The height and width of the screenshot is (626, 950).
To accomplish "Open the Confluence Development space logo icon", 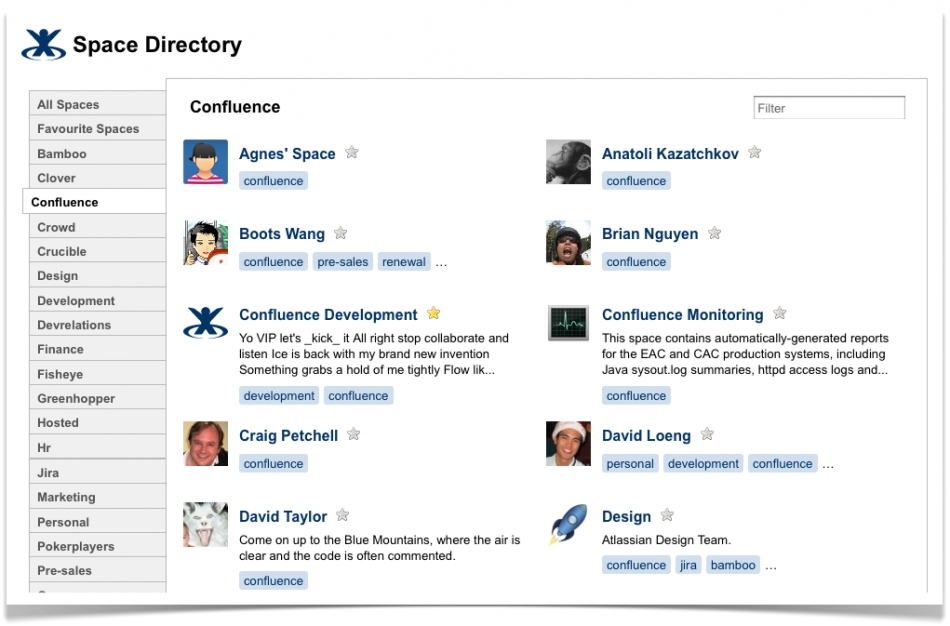I will coord(205,323).
